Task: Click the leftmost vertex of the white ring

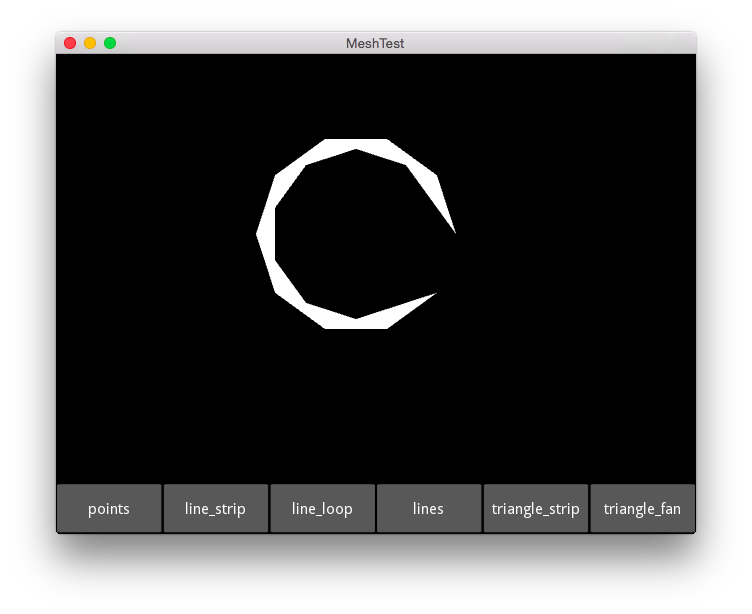Action: coord(259,234)
